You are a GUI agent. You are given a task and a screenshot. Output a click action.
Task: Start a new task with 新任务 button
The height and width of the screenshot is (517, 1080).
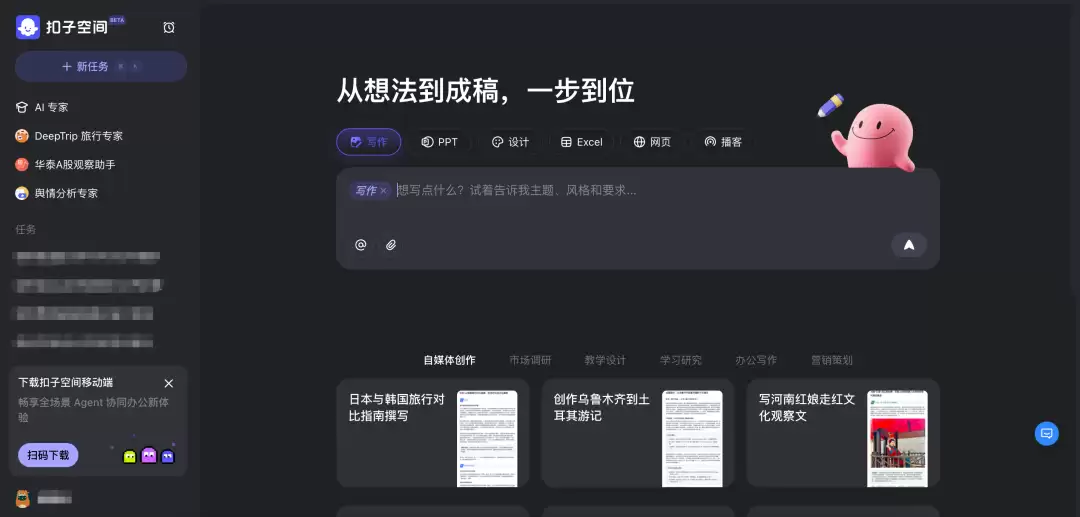tap(101, 66)
